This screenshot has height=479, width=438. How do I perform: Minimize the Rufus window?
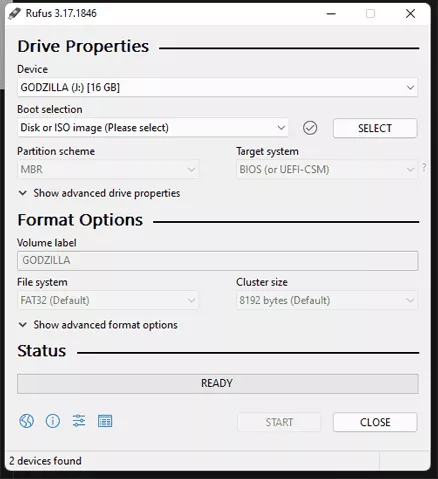331,14
